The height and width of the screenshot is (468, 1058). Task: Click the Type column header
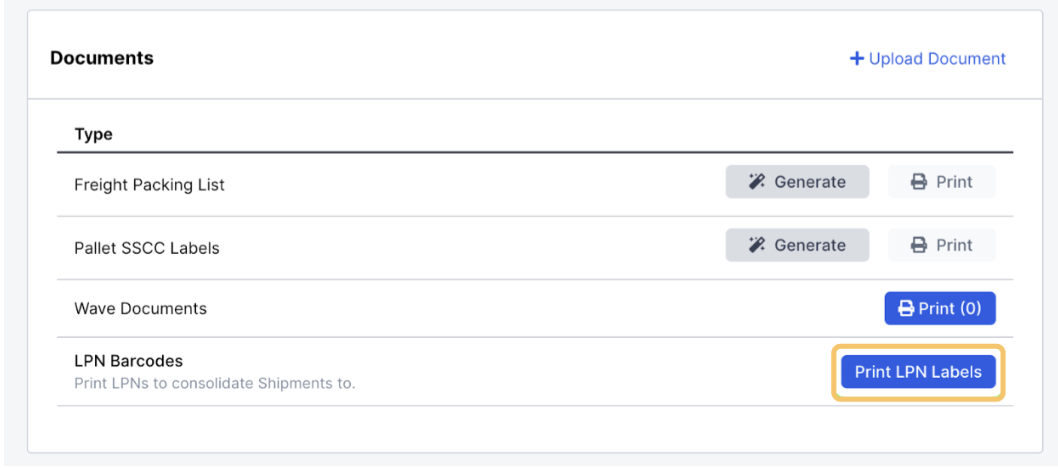pyautogui.click(x=93, y=134)
